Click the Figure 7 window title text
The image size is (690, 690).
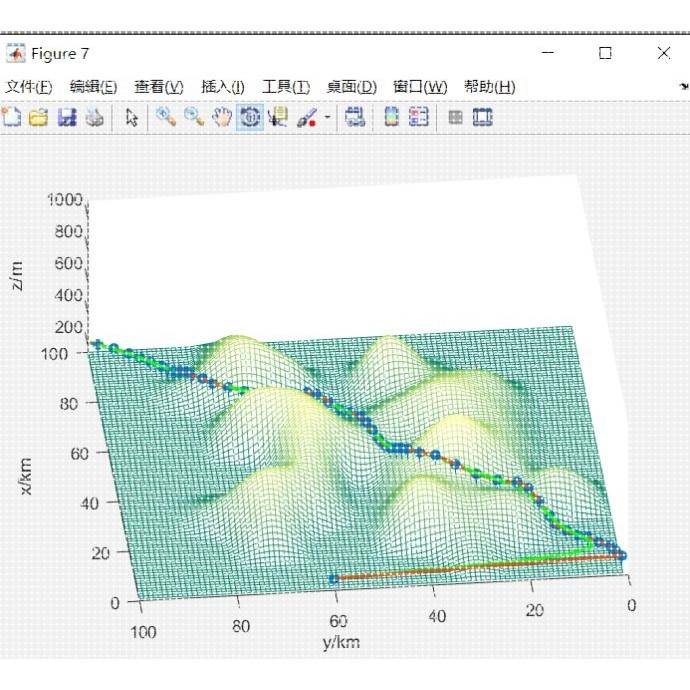60,54
